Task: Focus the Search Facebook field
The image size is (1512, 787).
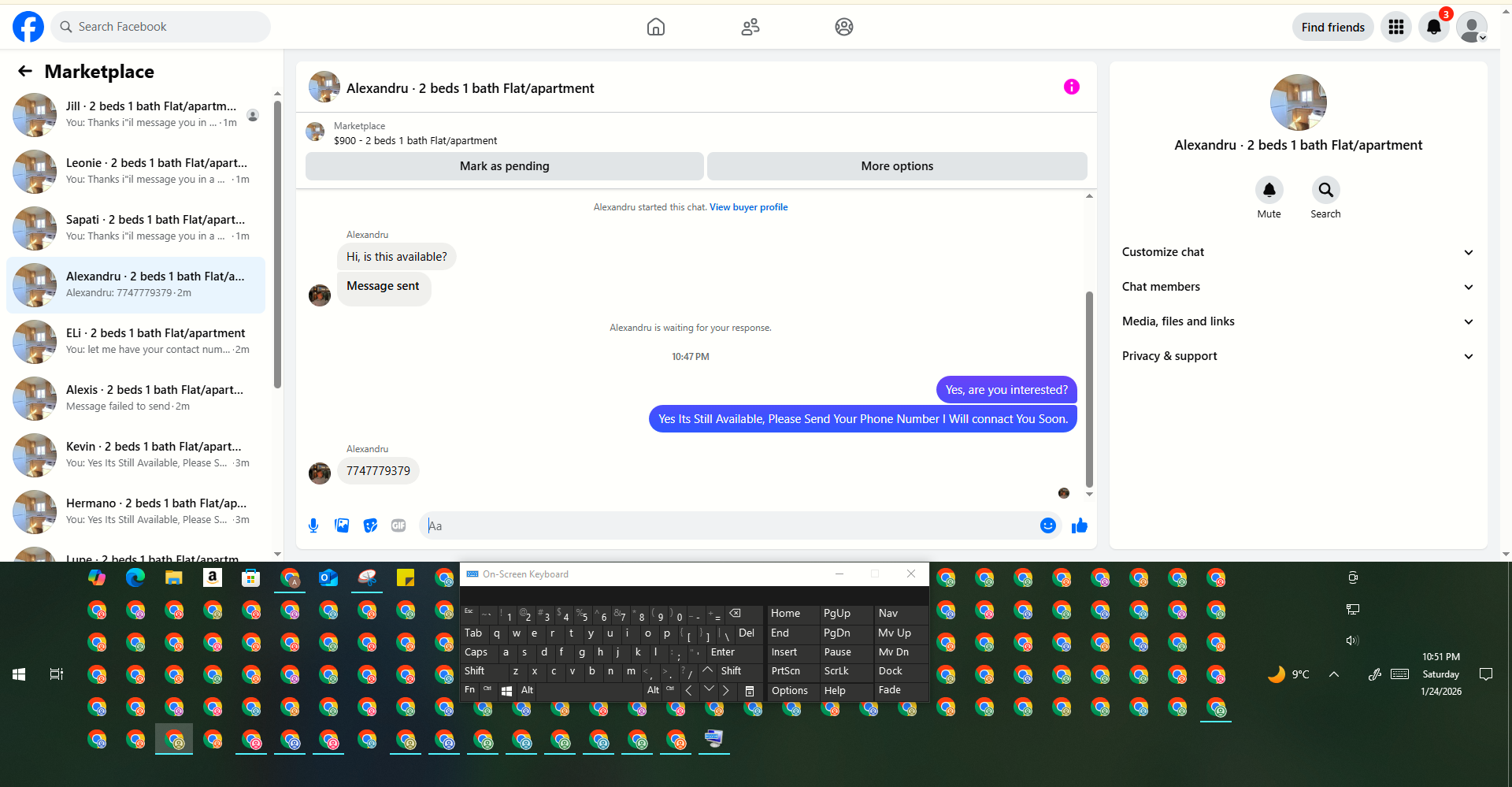Action: pyautogui.click(x=161, y=27)
